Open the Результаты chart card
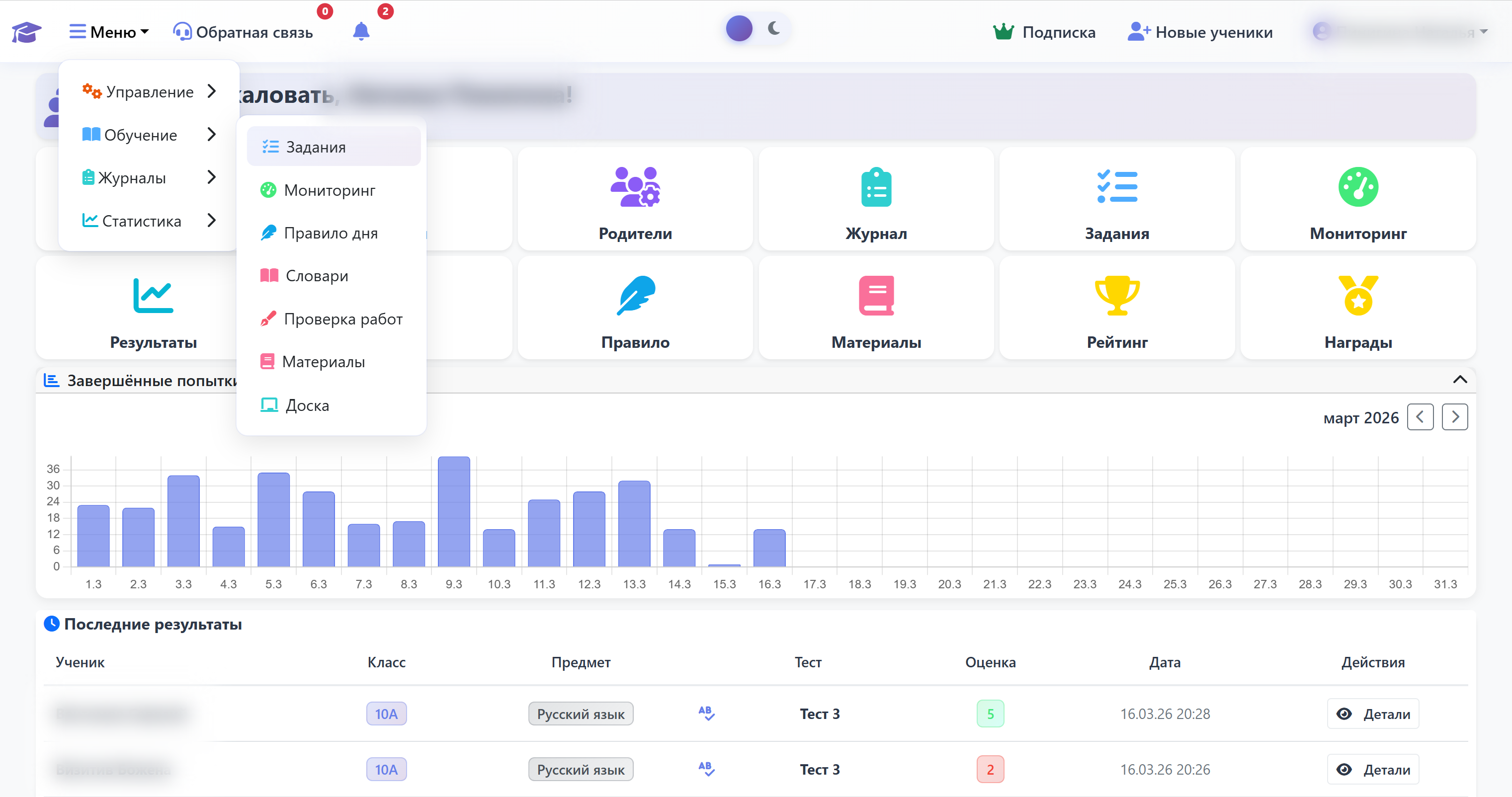This screenshot has height=797, width=1512. coord(153,308)
